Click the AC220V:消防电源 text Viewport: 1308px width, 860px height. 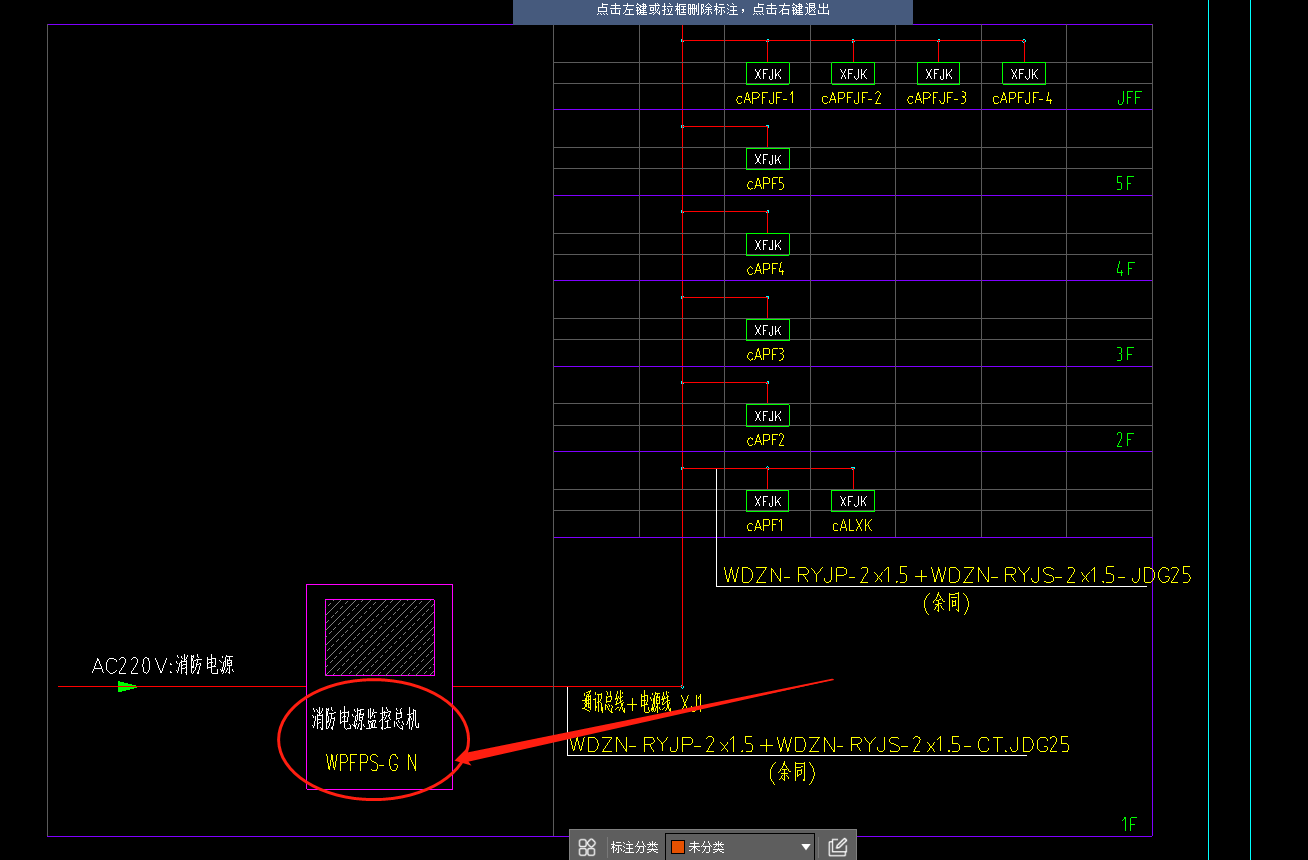tap(163, 665)
